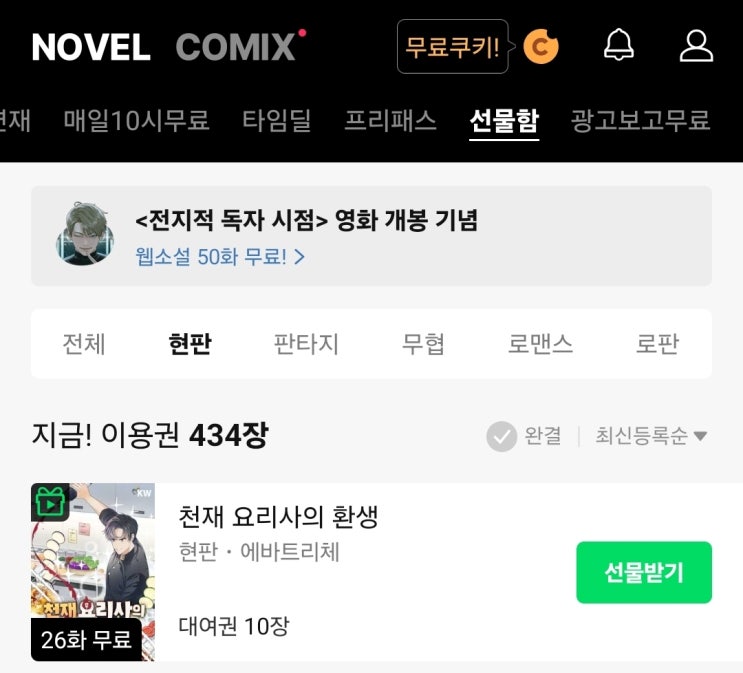Click the gift box badge on cover
Screen dimensions: 743x673
[50, 502]
